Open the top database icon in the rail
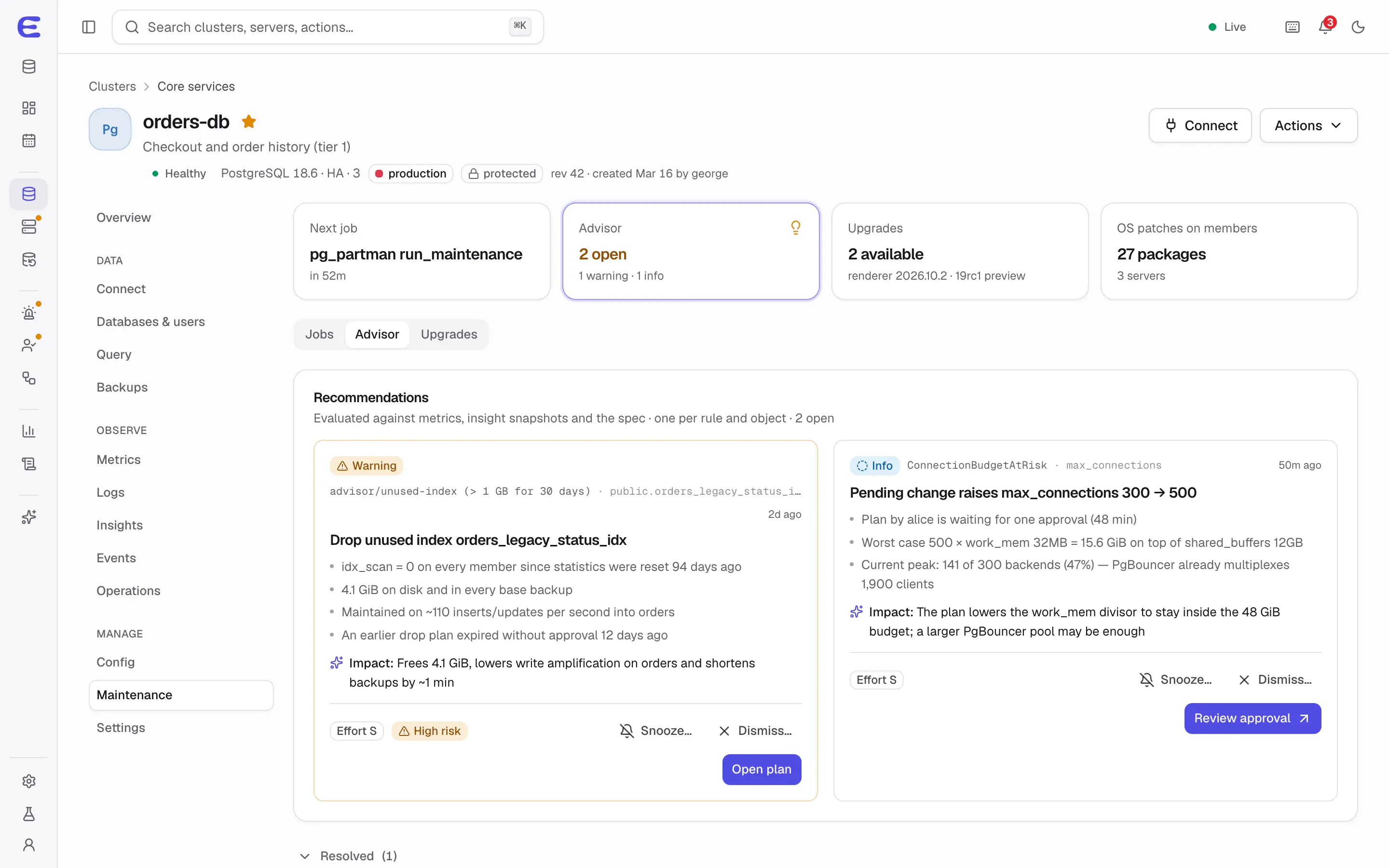1389x868 pixels. pyautogui.click(x=29, y=67)
